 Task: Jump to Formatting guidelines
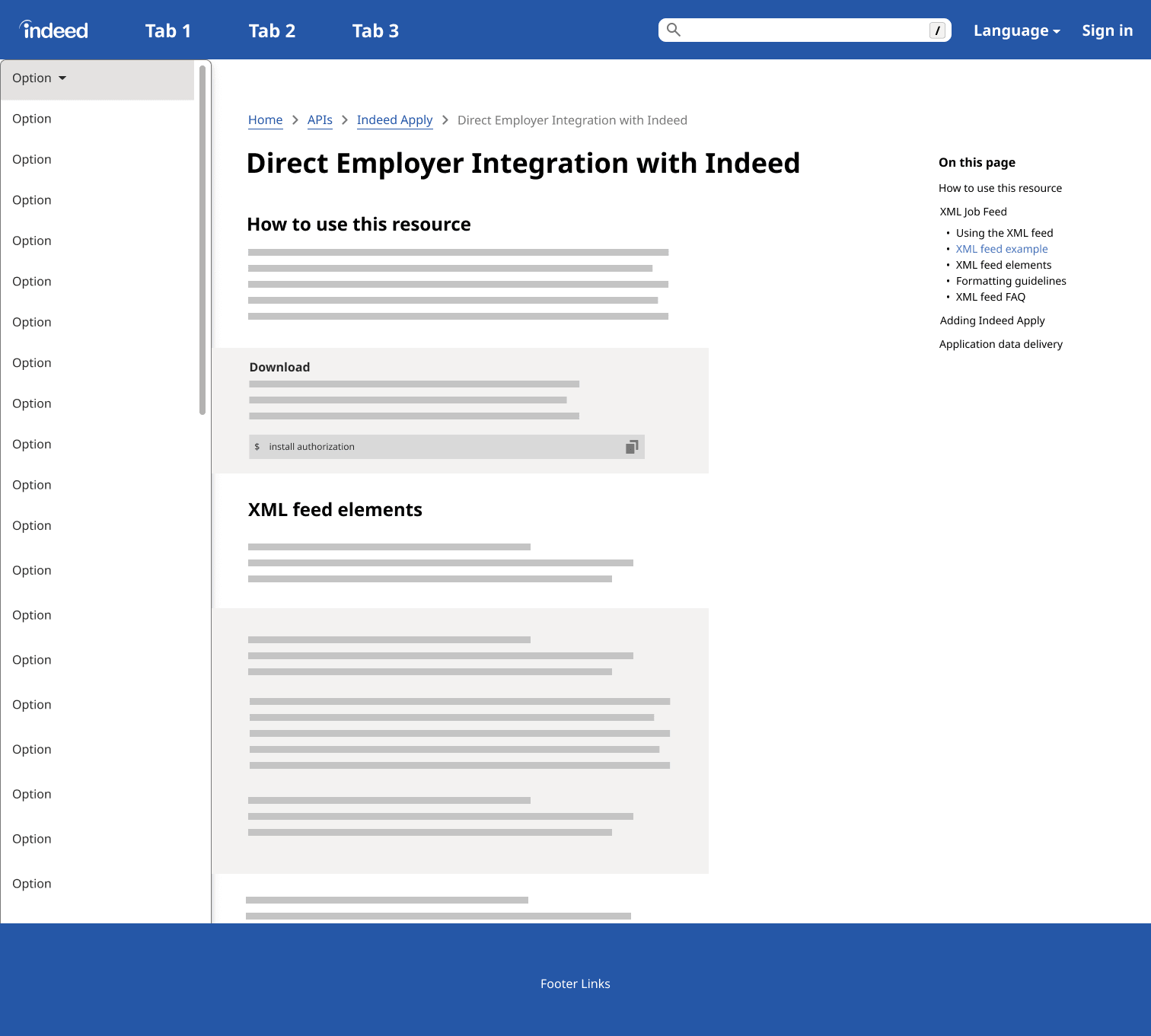[1011, 281]
